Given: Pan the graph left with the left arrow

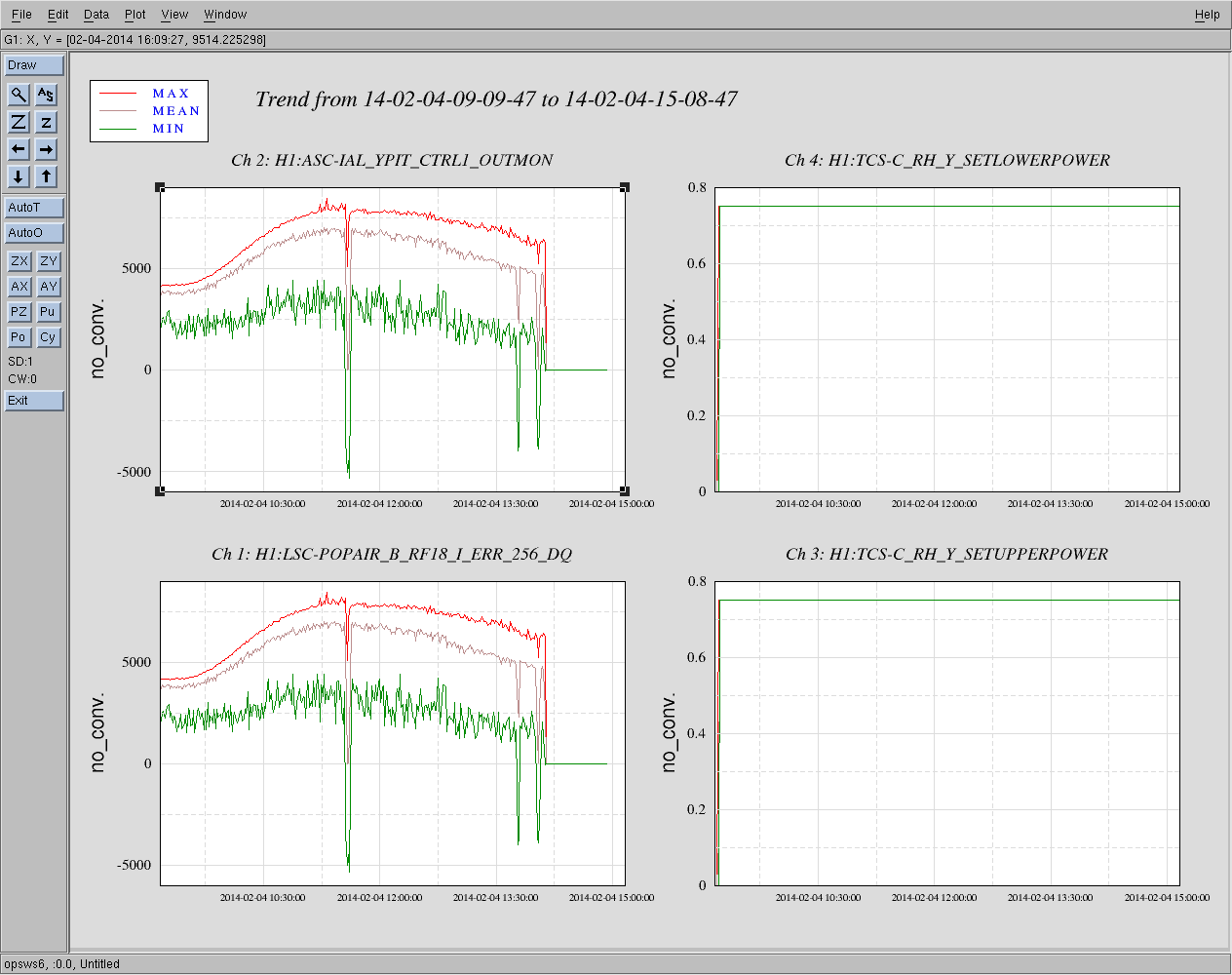Looking at the screenshot, I should point(19,149).
